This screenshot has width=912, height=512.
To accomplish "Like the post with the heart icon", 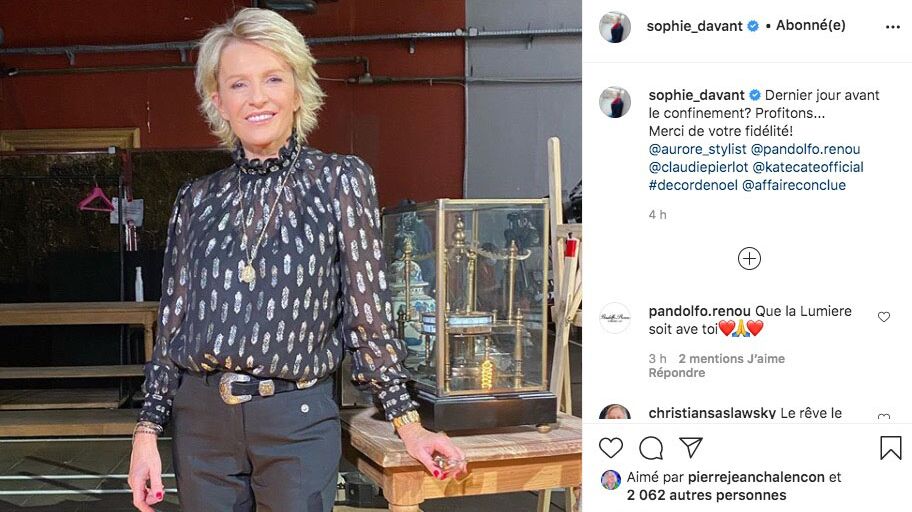I will click(611, 448).
